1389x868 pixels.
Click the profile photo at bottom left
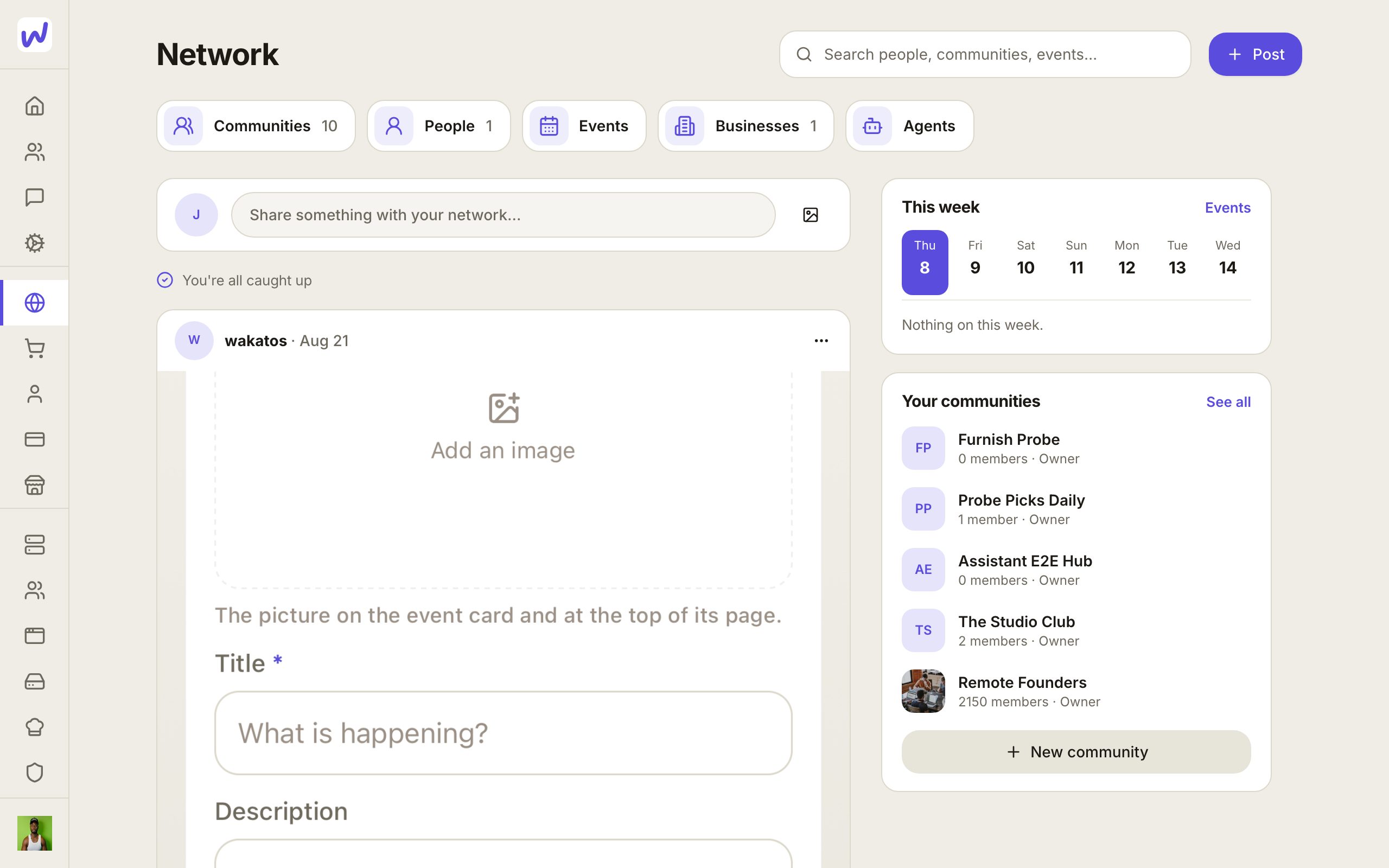34,833
